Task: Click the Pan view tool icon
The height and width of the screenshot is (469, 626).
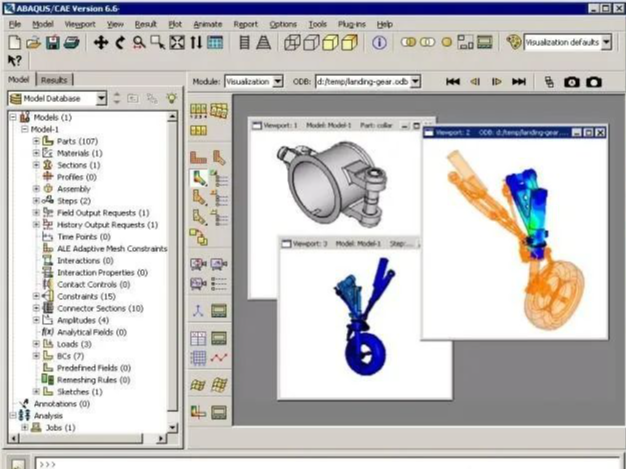Action: pos(101,43)
